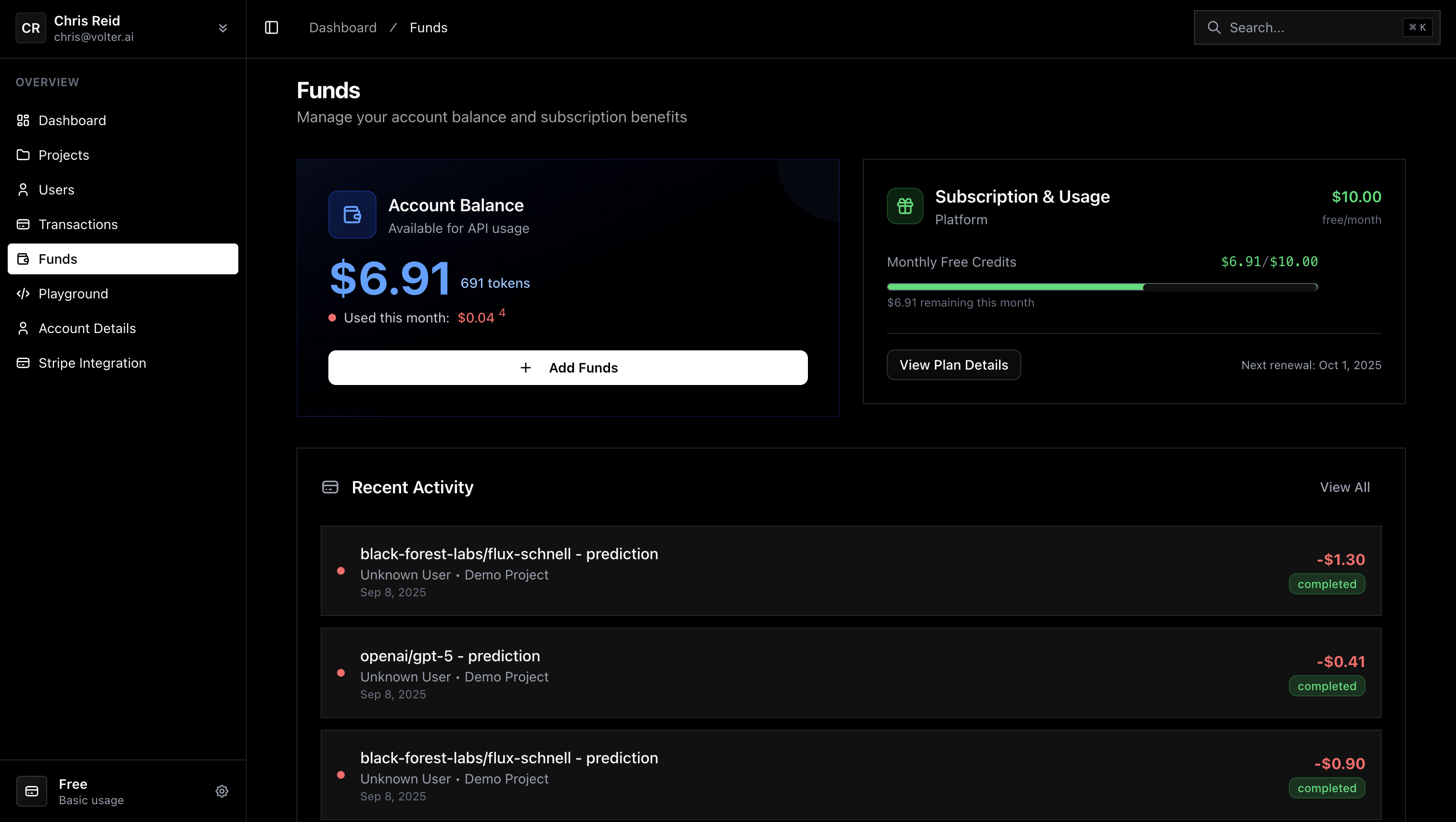Click the $6.91/$10.00 credits value
Image resolution: width=1456 pixels, height=822 pixels.
[x=1270, y=262]
